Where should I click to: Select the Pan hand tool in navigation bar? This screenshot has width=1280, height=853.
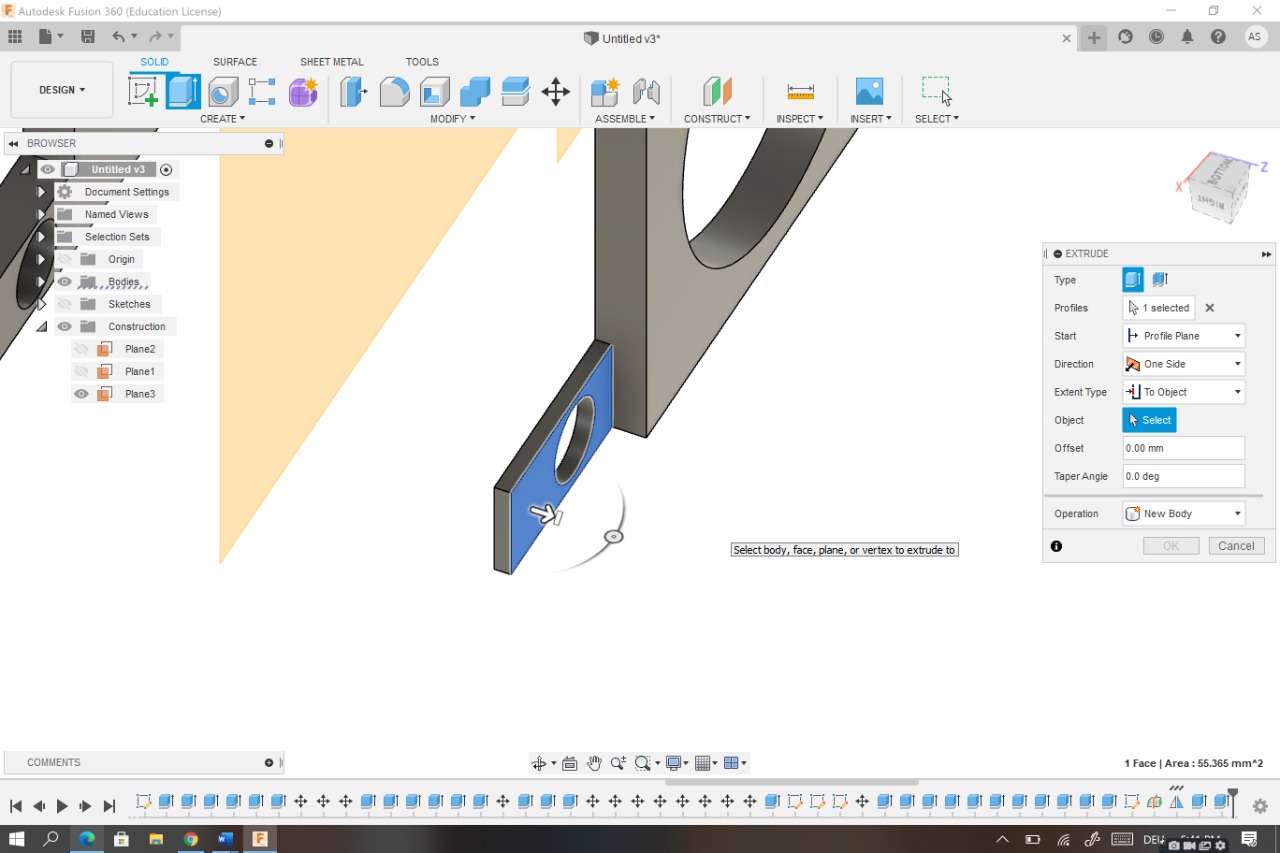point(594,763)
